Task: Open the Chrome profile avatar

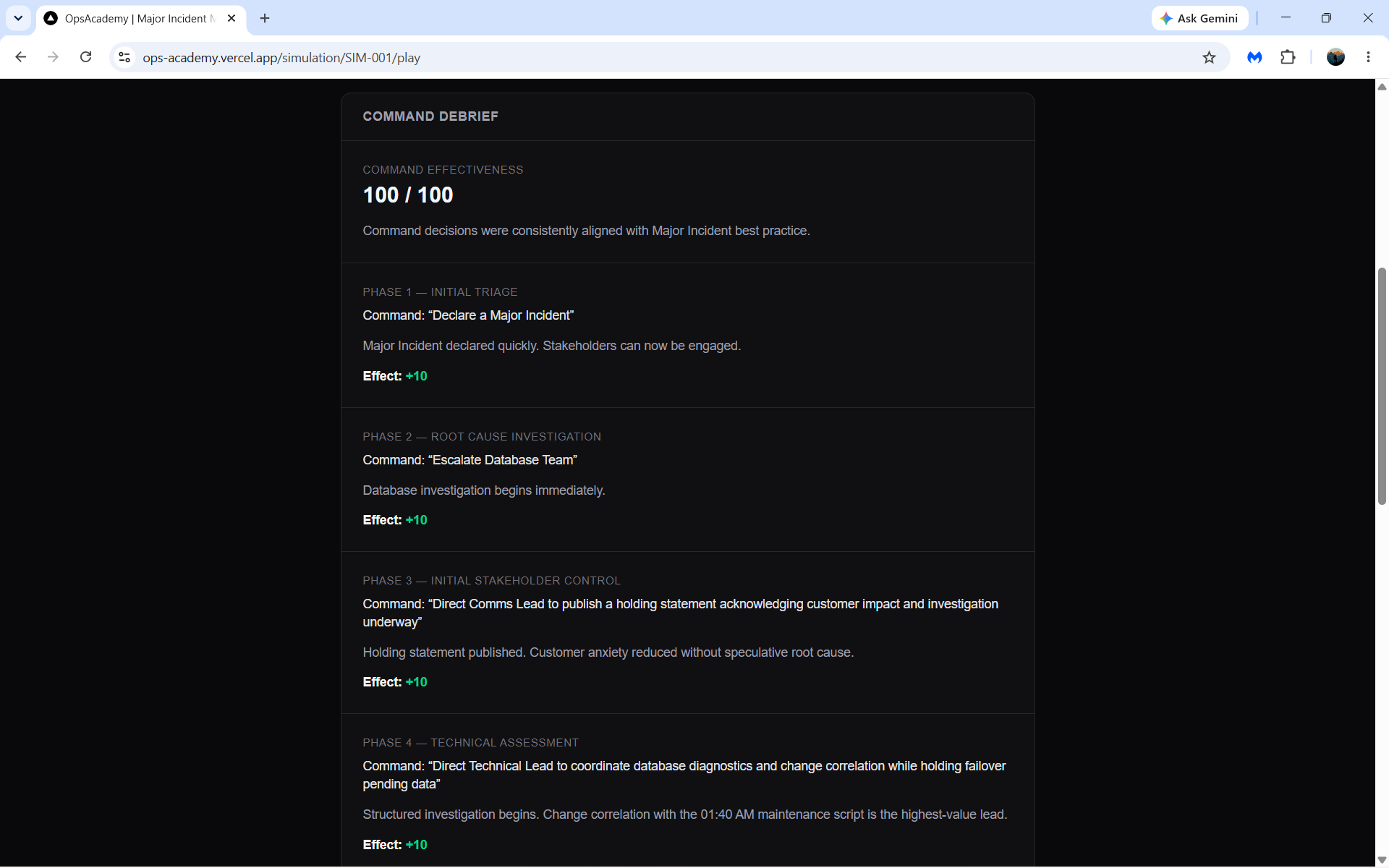Action: click(1335, 57)
